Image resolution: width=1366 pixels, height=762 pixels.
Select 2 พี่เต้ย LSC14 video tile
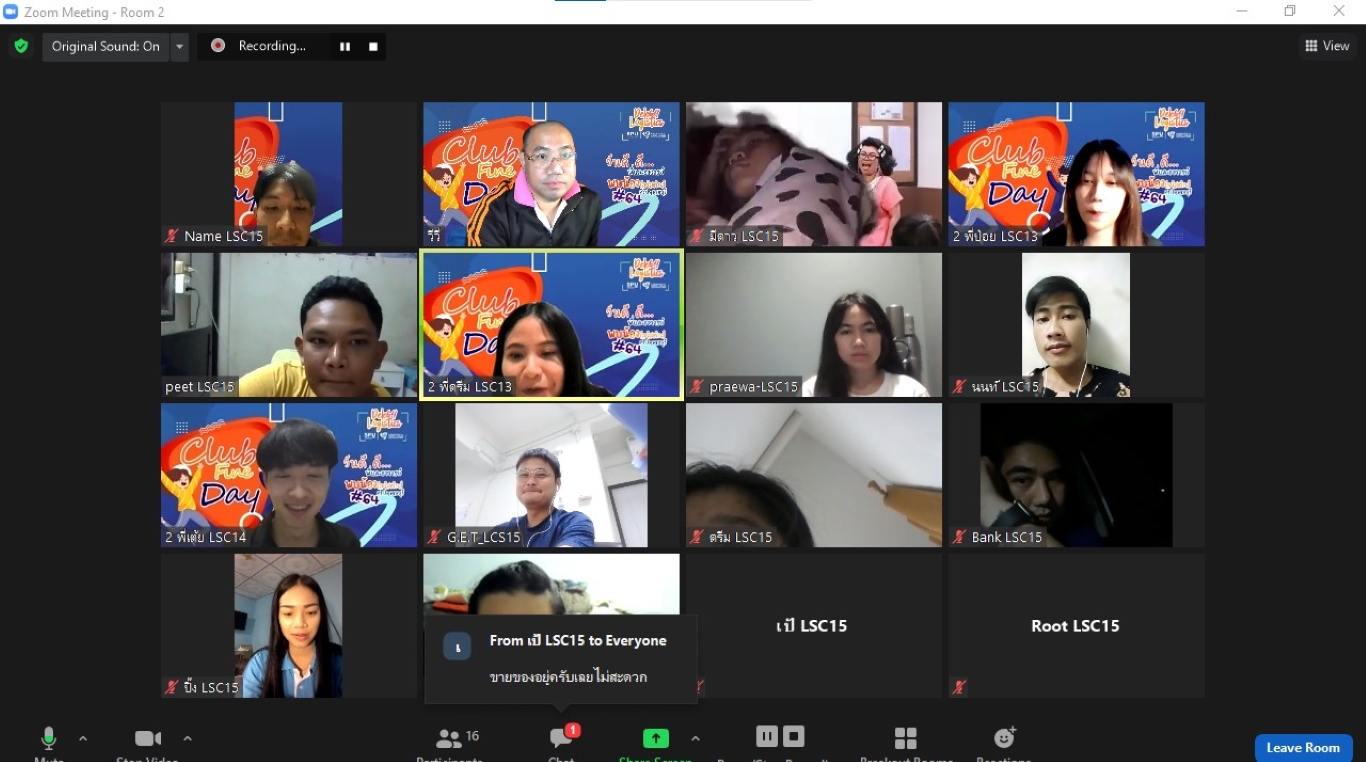pyautogui.click(x=288, y=475)
